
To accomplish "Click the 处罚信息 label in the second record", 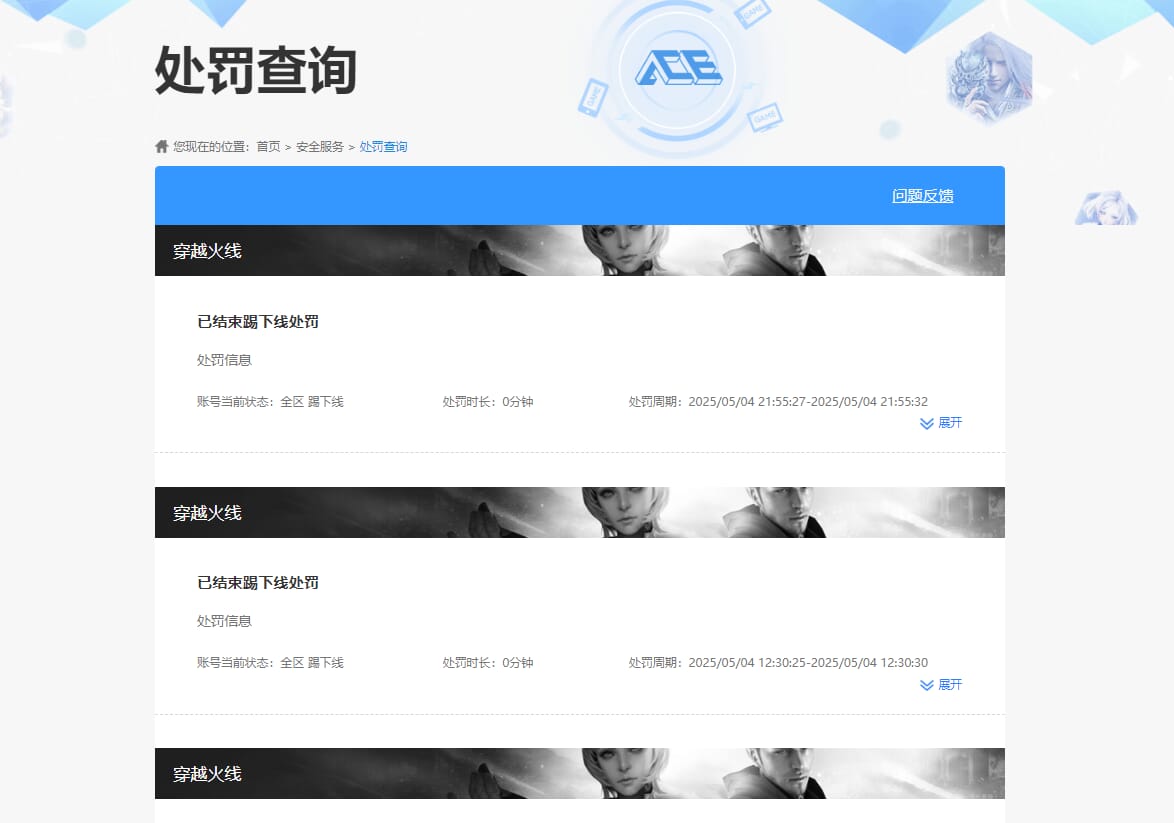I will coord(224,621).
